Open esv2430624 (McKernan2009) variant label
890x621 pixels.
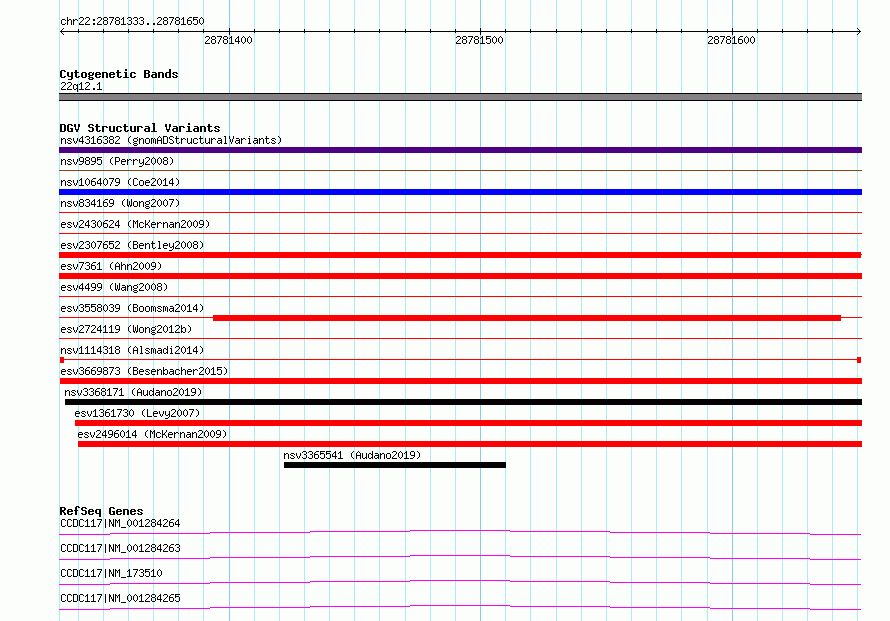(x=135, y=224)
